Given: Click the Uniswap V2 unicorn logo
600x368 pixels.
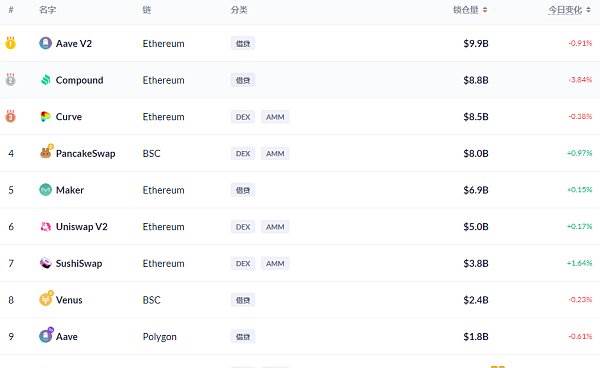Looking at the screenshot, I should [46, 226].
